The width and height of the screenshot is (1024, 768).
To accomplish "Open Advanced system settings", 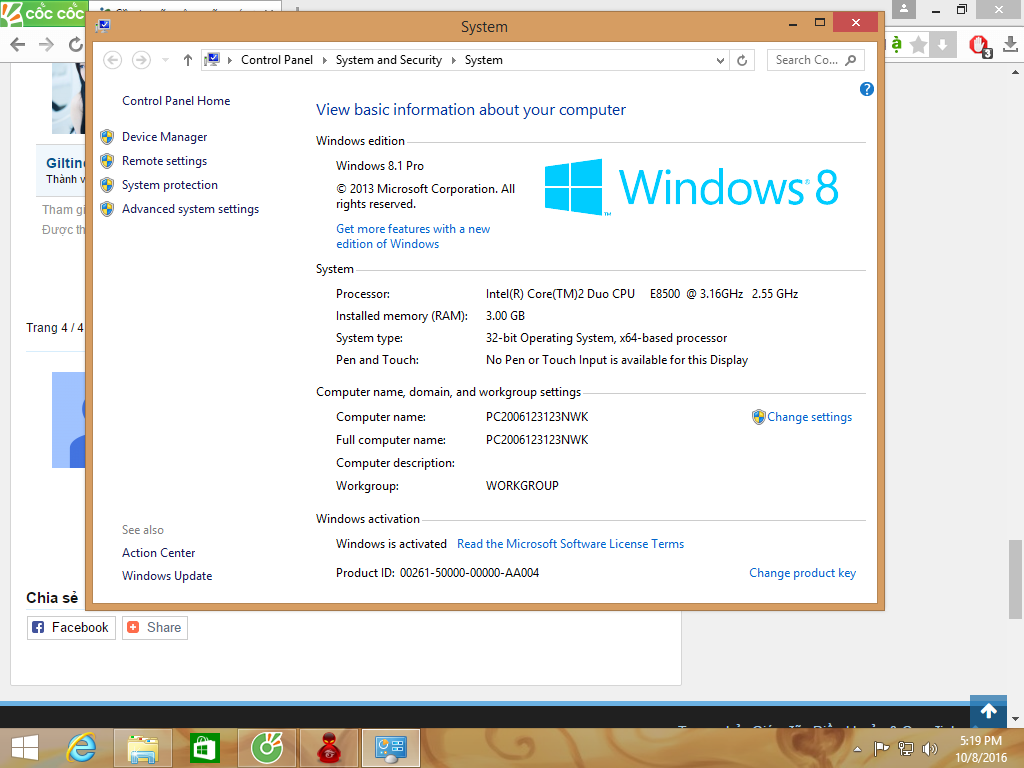I will [x=190, y=209].
